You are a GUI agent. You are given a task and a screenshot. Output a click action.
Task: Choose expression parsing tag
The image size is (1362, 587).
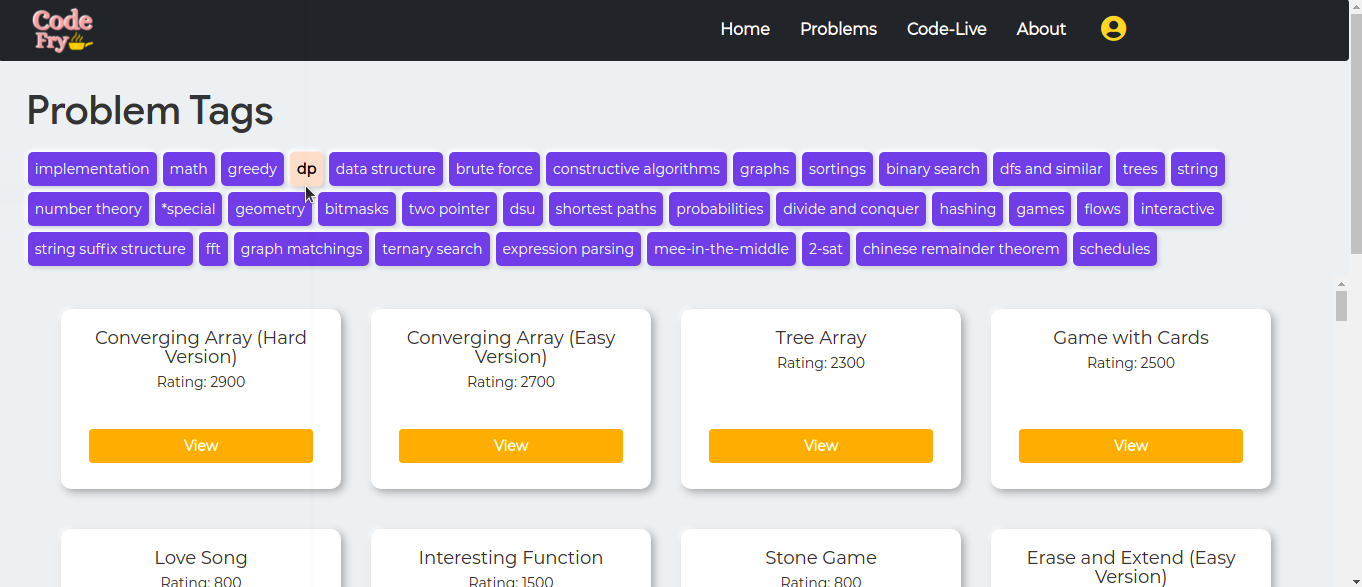point(568,249)
